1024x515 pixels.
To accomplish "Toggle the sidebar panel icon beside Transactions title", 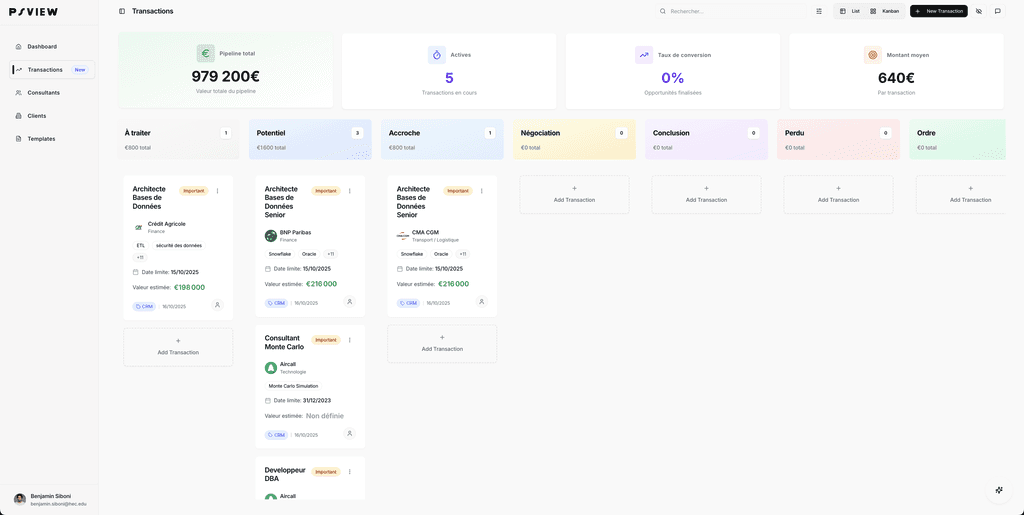I will (x=121, y=11).
